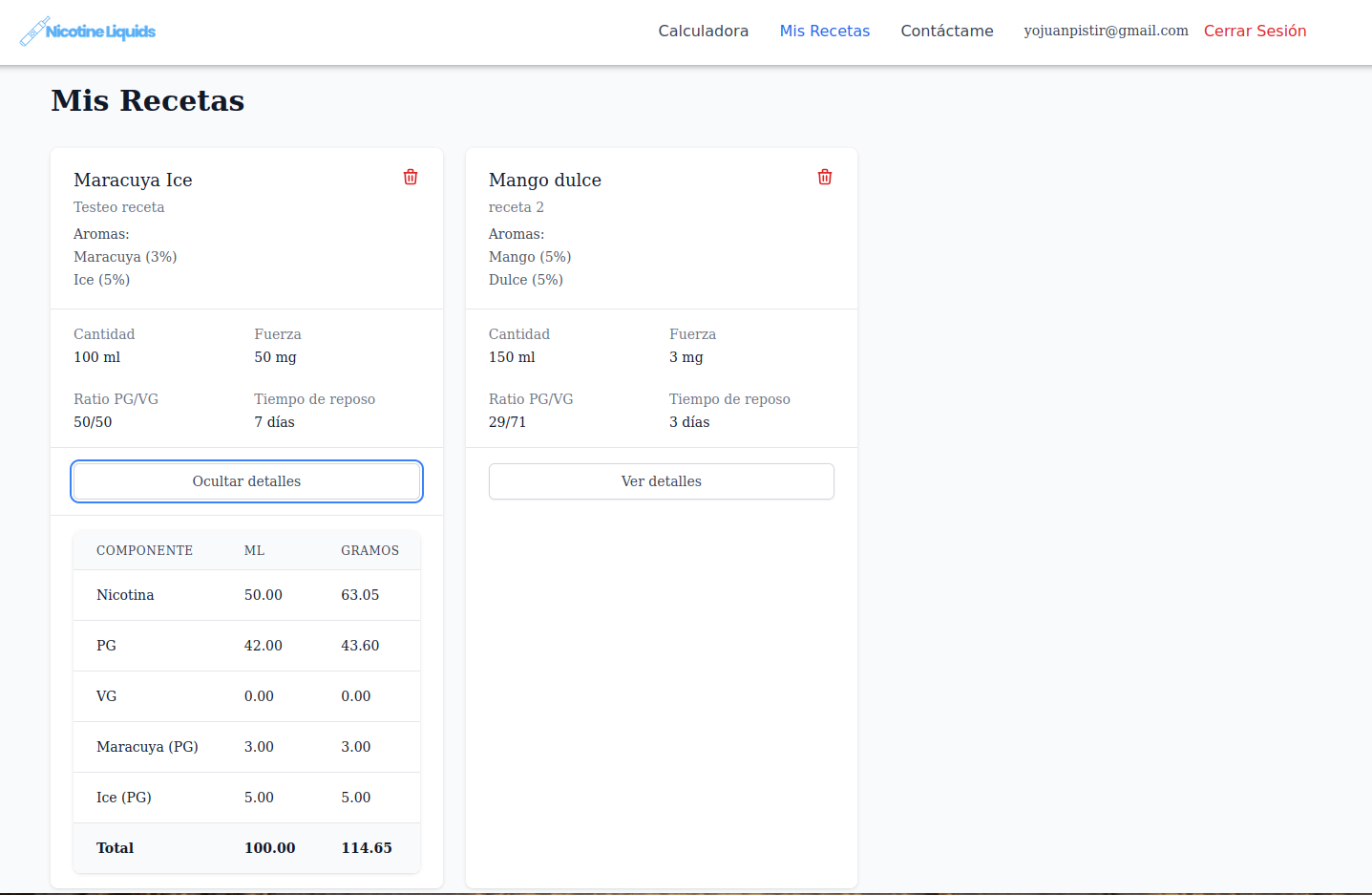Click the yojuanpistir@gmail.com account email

tap(1106, 31)
